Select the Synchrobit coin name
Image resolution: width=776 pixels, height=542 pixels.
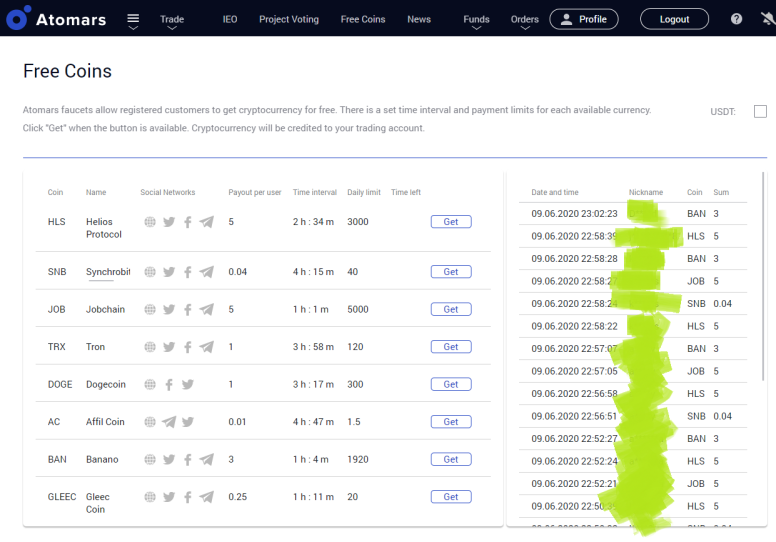click(108, 272)
